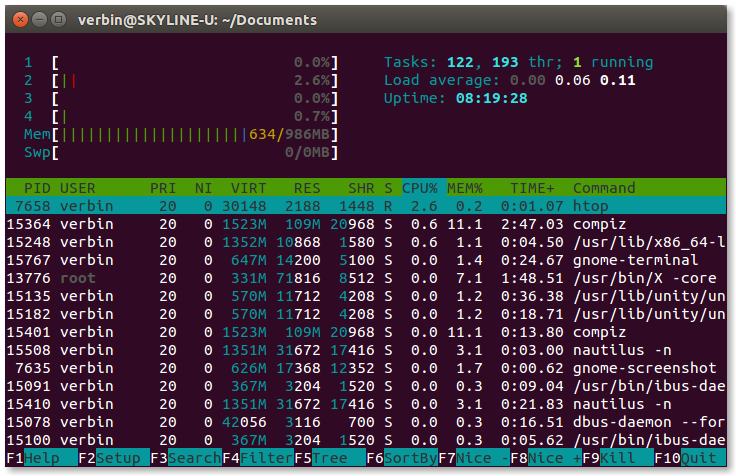Click F7 Nice - button

pyautogui.click(x=474, y=458)
